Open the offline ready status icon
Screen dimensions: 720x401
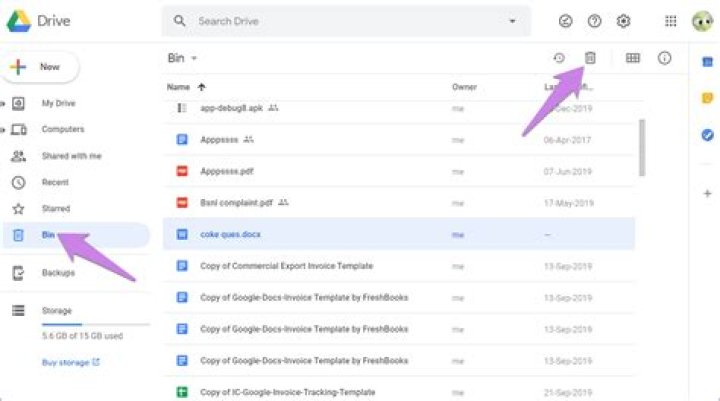(565, 21)
